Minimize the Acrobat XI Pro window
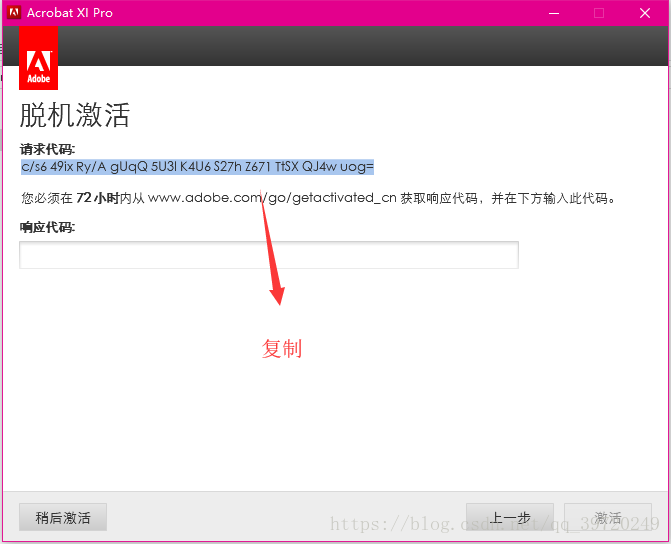Viewport: 671px width, 544px height. 554,13
